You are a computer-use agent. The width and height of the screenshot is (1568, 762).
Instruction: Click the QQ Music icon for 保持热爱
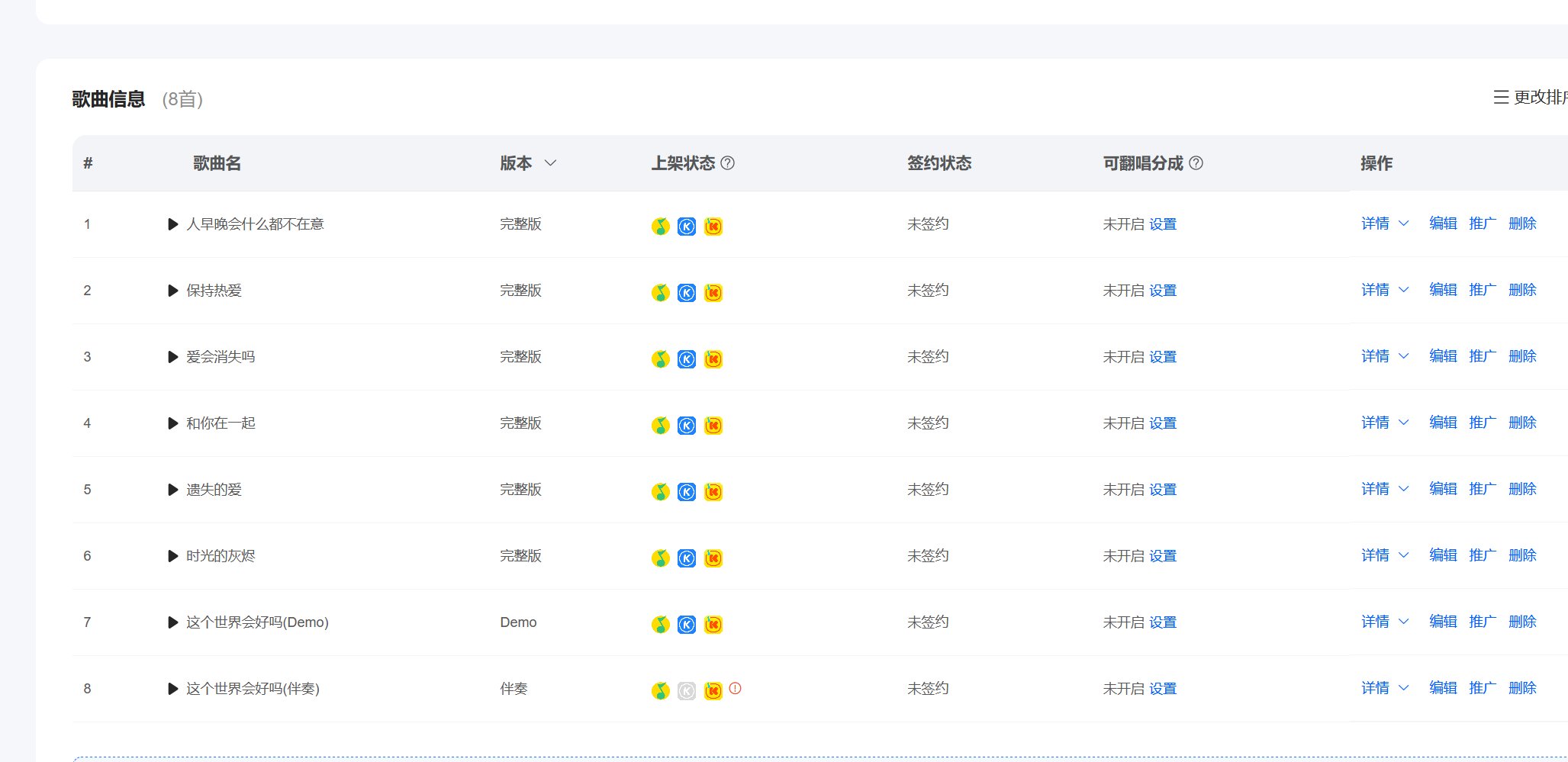point(660,293)
